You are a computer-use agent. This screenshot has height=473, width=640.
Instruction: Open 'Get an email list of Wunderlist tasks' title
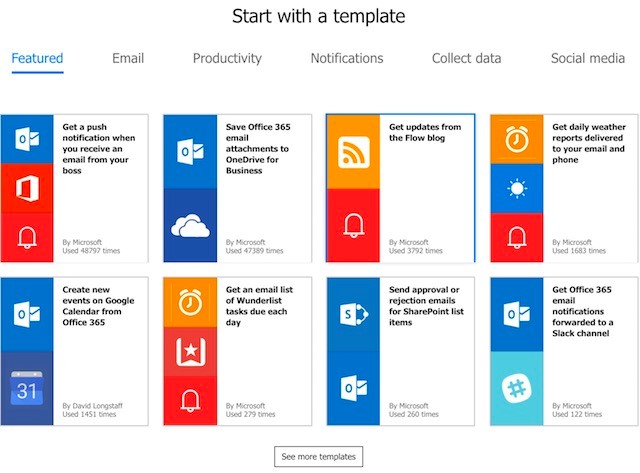[259, 306]
